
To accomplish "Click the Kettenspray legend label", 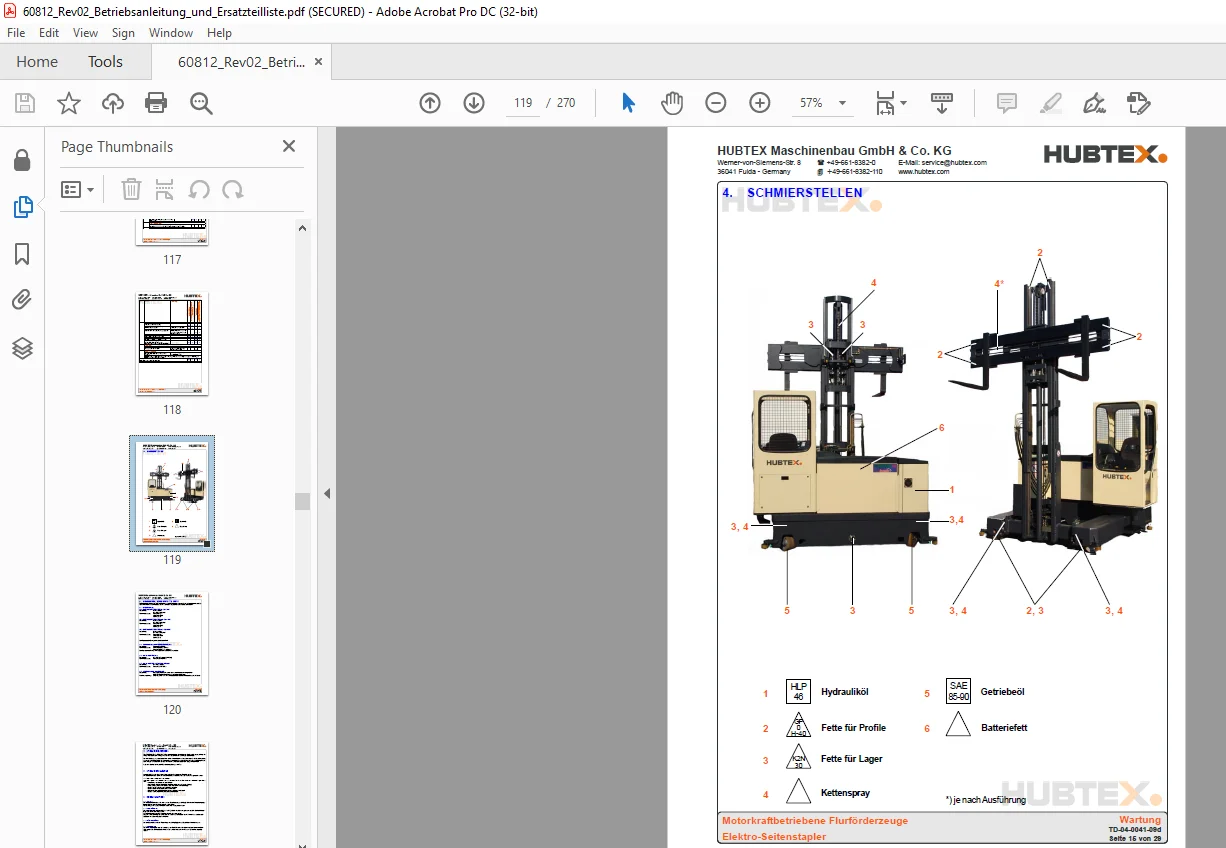I will pos(845,793).
